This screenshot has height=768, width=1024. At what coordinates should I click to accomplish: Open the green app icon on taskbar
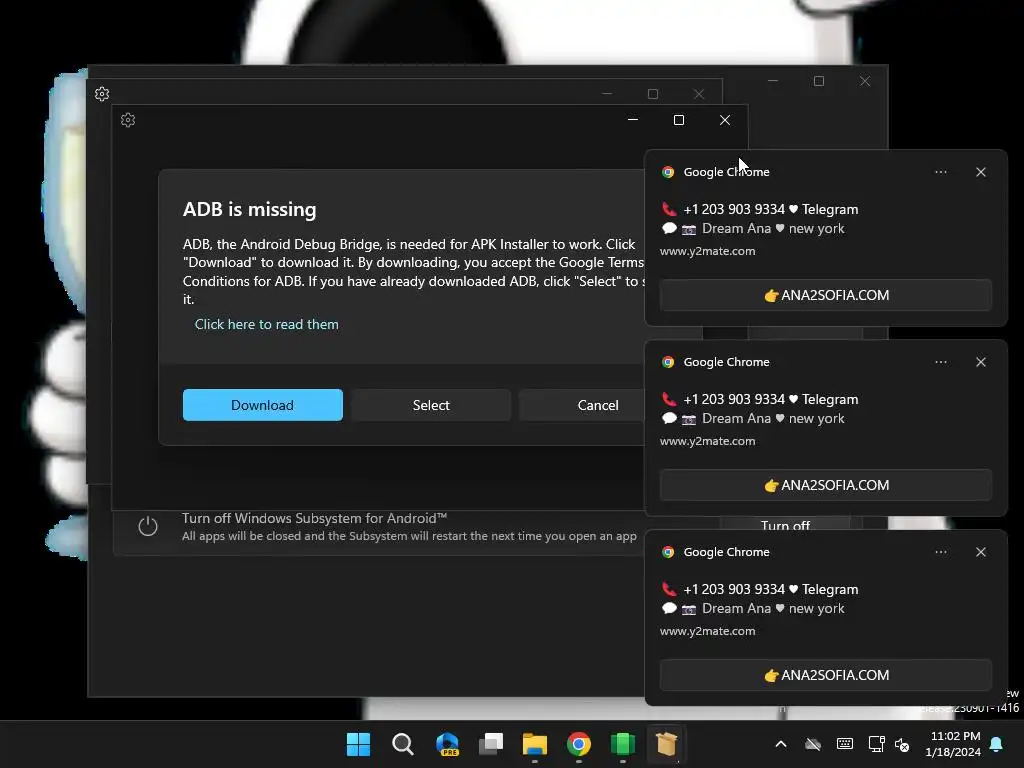tap(622, 744)
